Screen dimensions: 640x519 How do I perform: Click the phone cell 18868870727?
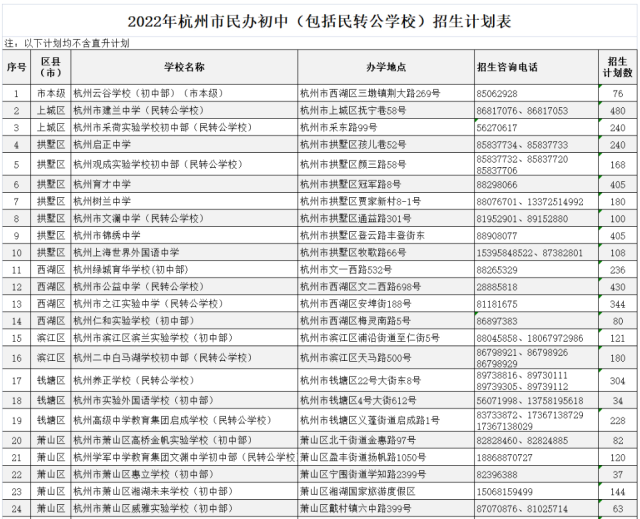[x=536, y=457]
